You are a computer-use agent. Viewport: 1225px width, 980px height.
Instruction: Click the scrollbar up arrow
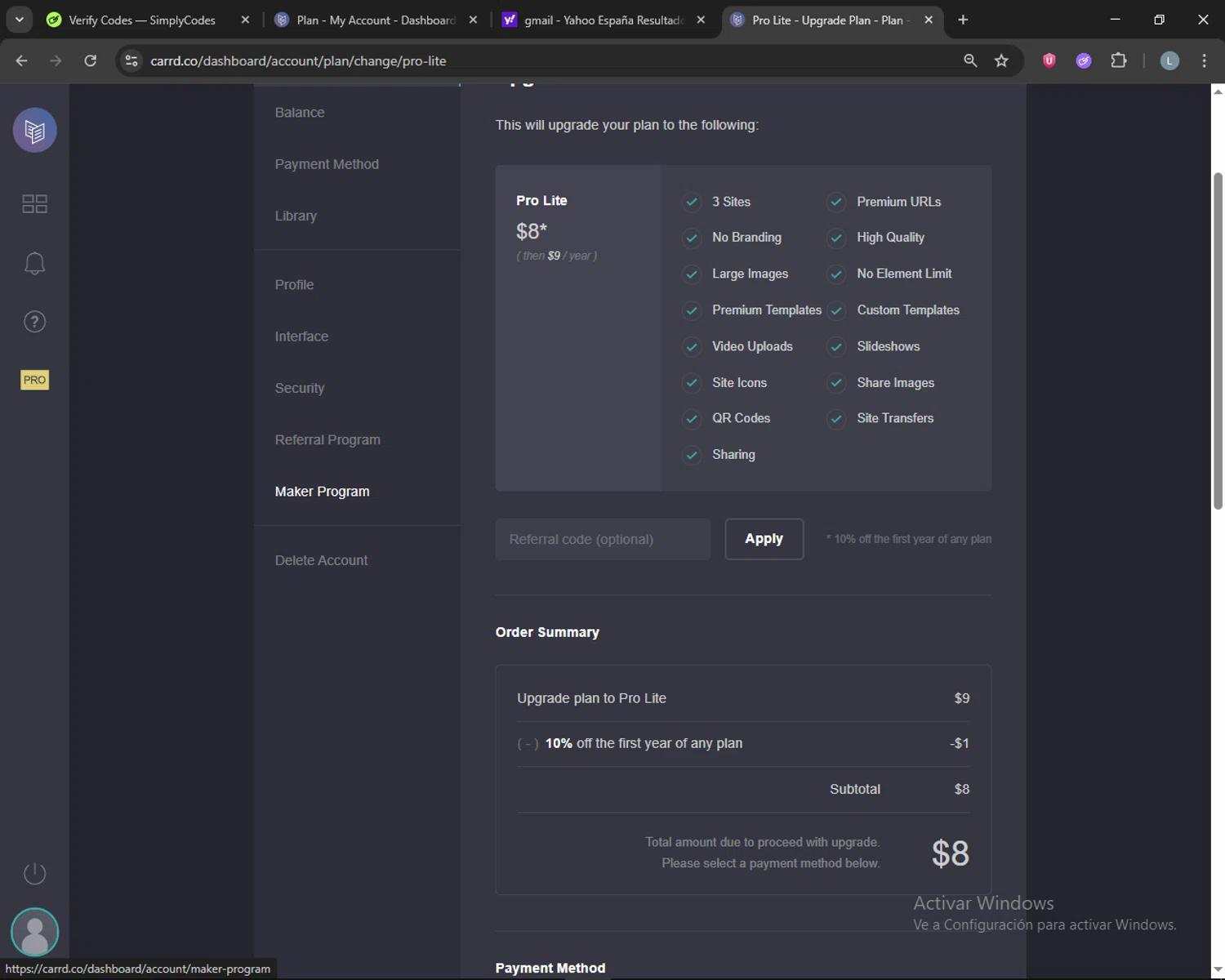1218,91
